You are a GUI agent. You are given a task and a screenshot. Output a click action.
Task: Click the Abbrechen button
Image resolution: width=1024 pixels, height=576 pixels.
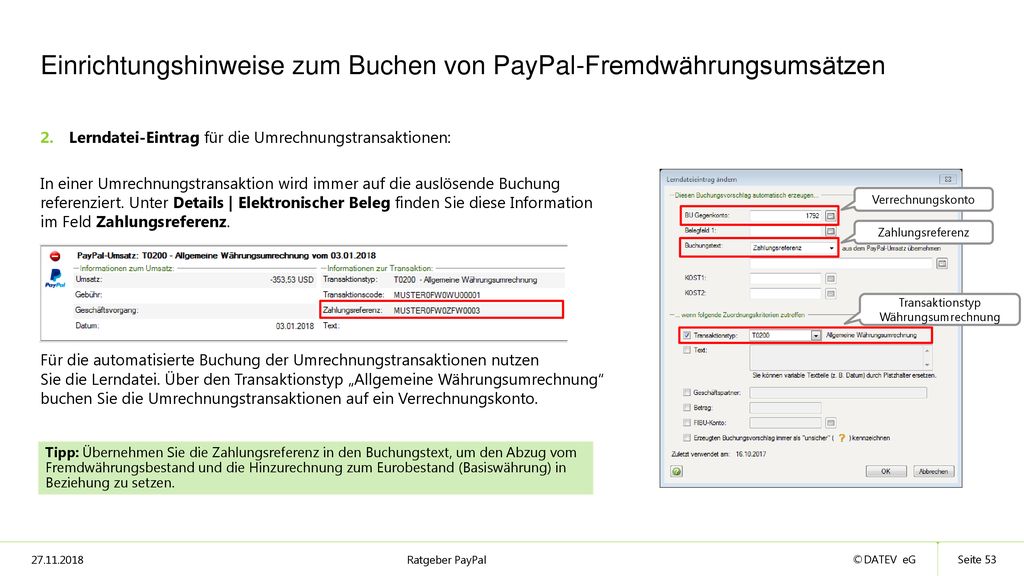(x=933, y=471)
